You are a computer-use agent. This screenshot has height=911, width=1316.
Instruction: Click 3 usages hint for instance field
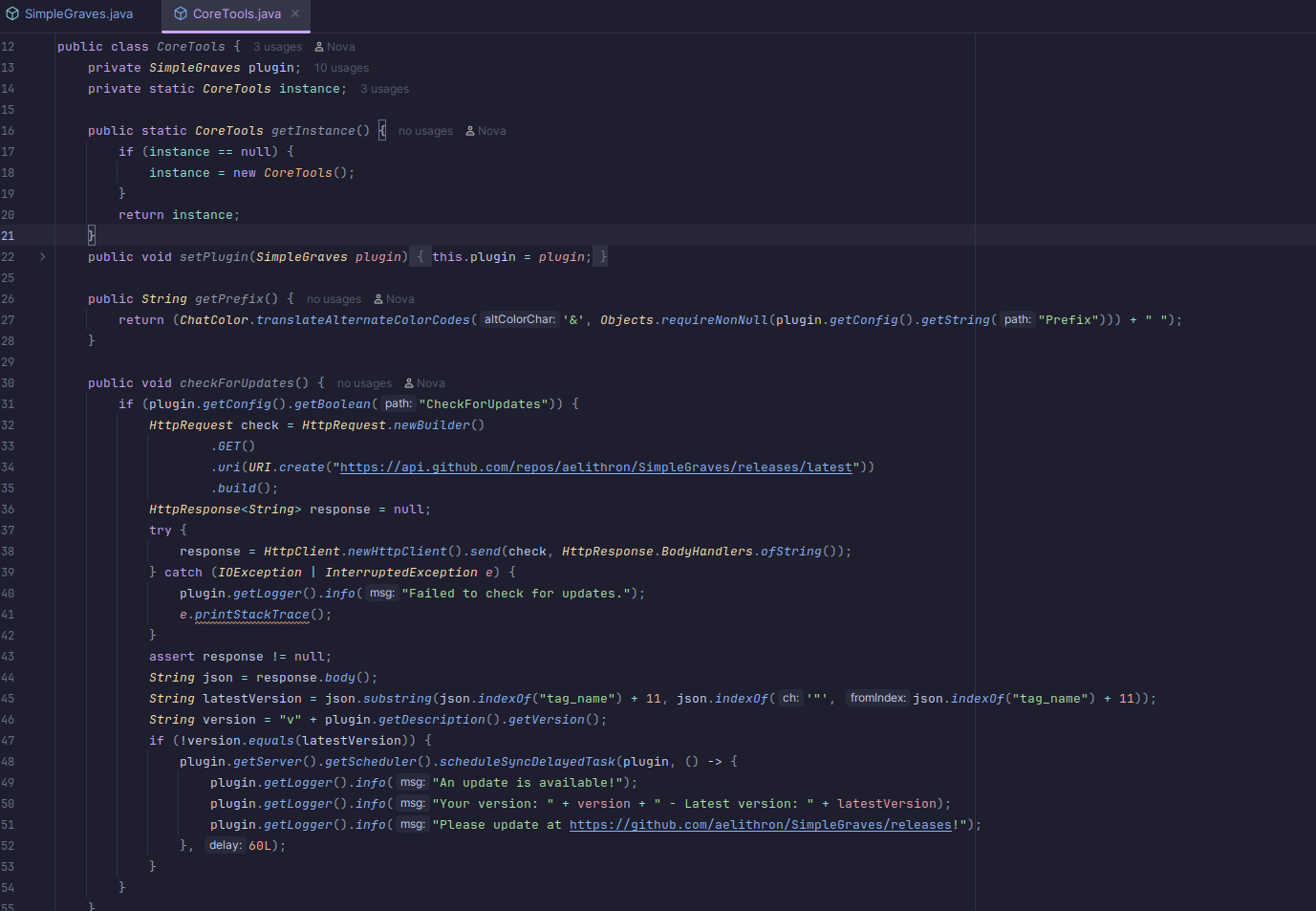click(384, 89)
